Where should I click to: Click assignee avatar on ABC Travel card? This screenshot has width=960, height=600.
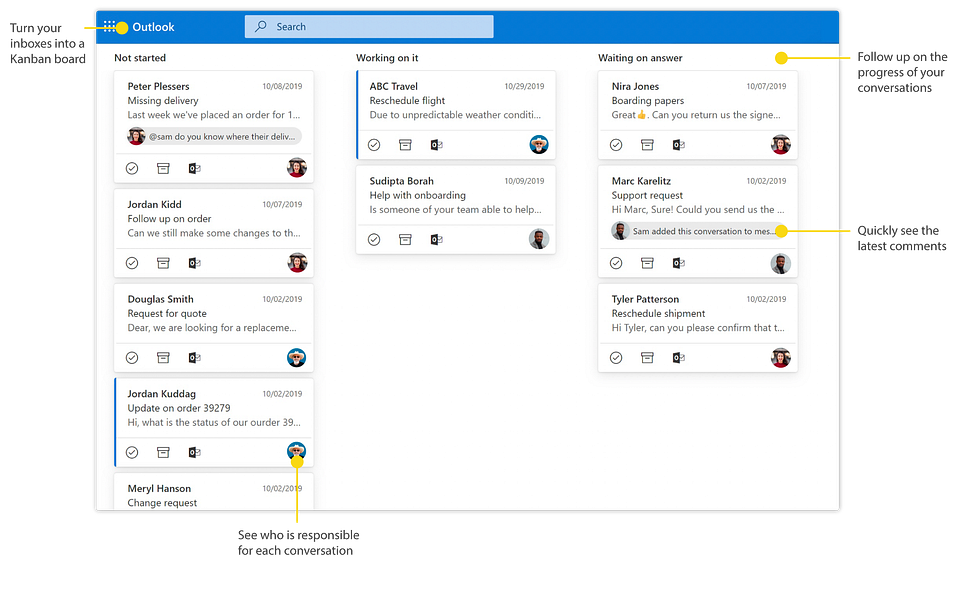[539, 144]
